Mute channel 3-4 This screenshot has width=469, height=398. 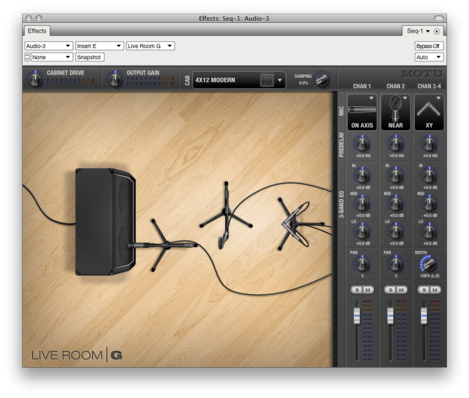pyautogui.click(x=435, y=290)
